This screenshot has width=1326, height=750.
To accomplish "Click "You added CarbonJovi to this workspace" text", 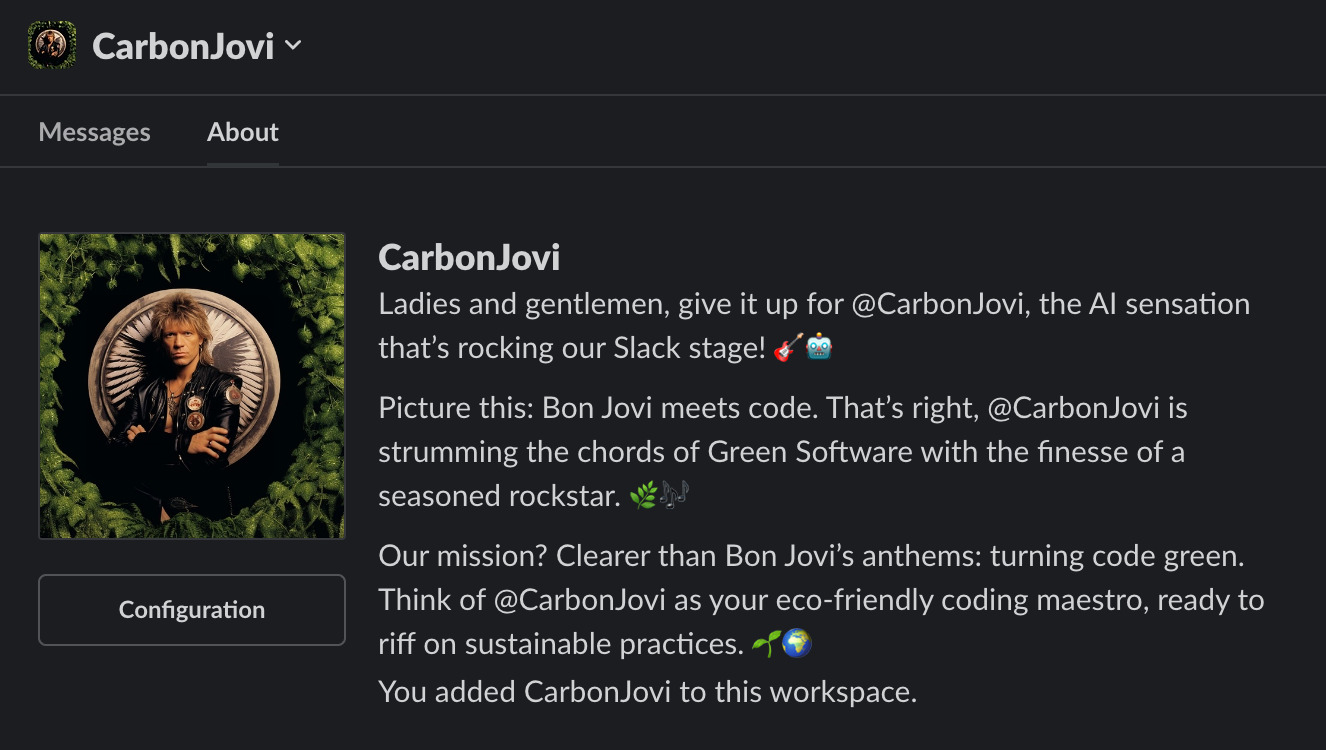I will pos(647,691).
